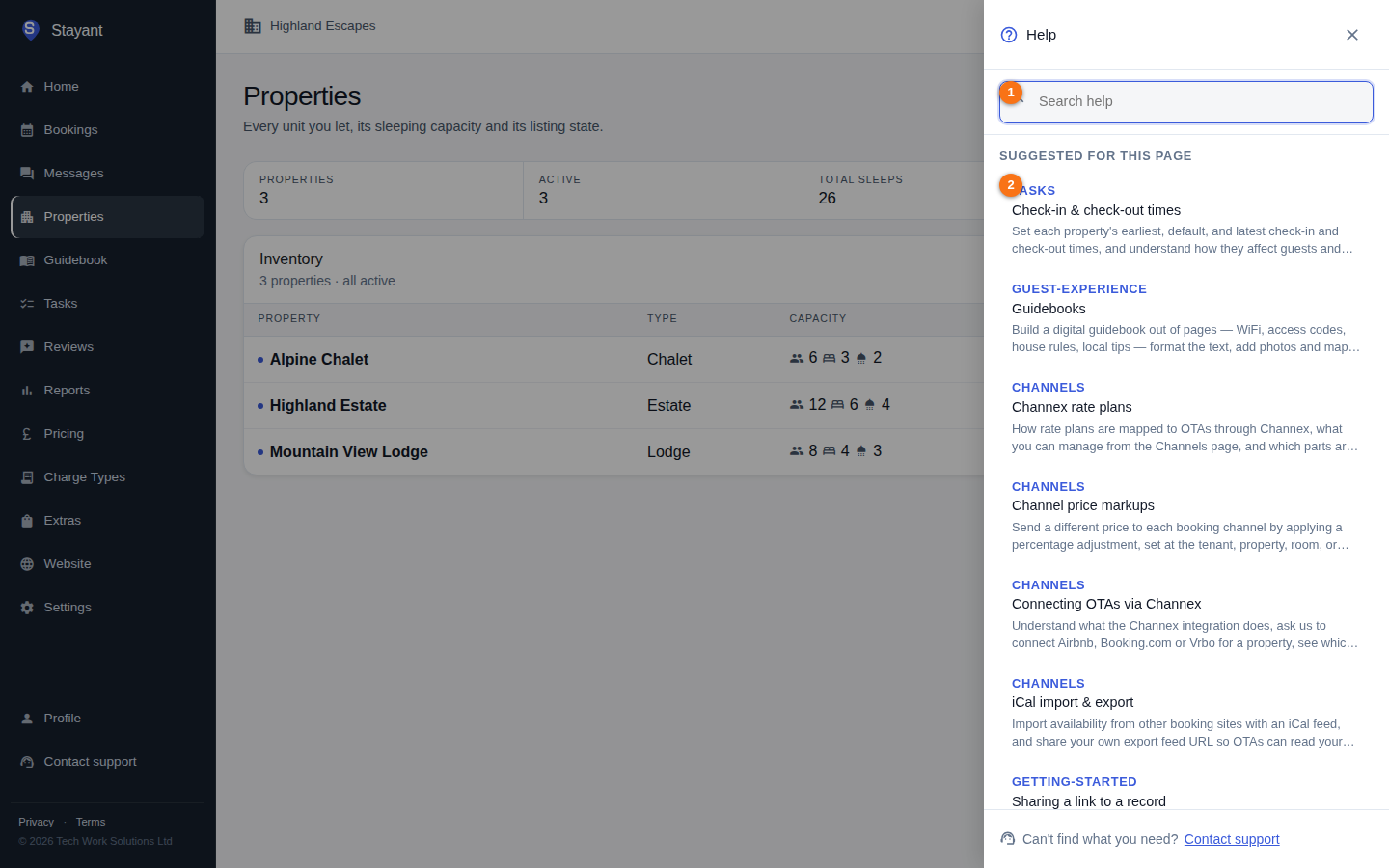Click the Terms footer link
1389x868 pixels.
click(x=91, y=822)
